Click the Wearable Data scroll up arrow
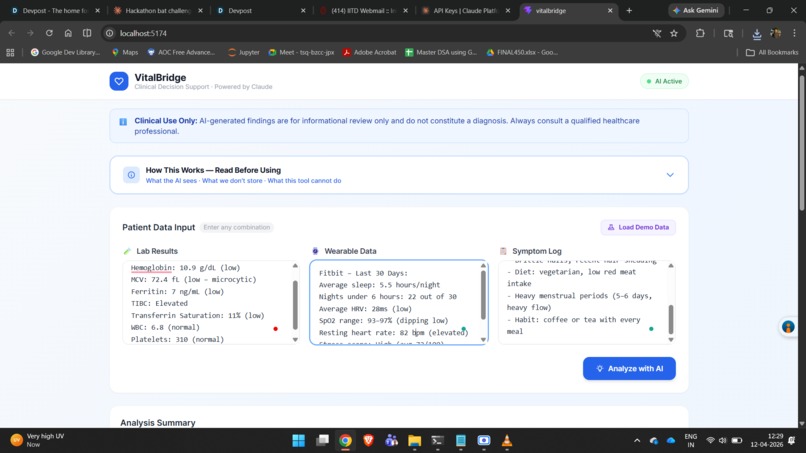The height and width of the screenshot is (453, 806). 483,265
